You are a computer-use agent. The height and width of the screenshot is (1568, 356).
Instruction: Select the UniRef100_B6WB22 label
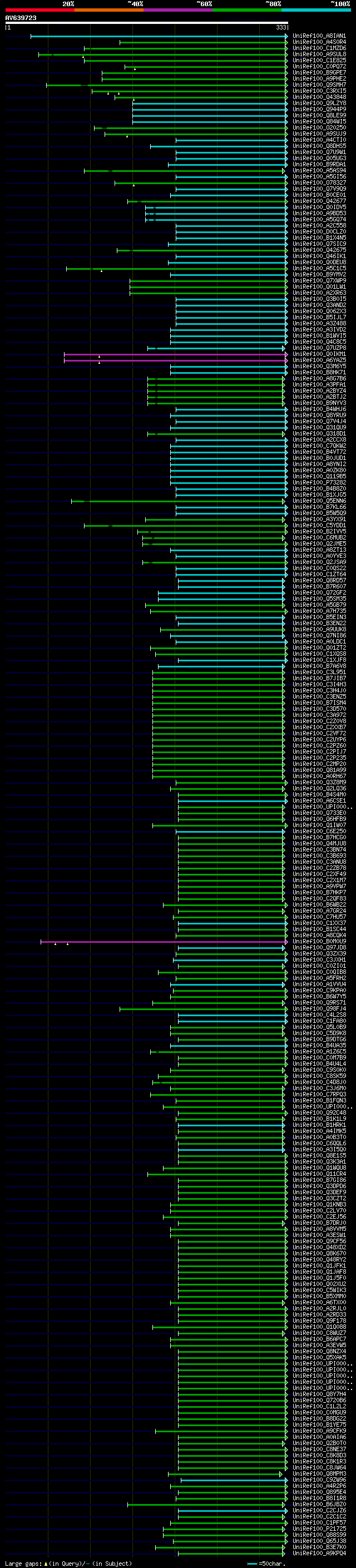[x=319, y=905]
